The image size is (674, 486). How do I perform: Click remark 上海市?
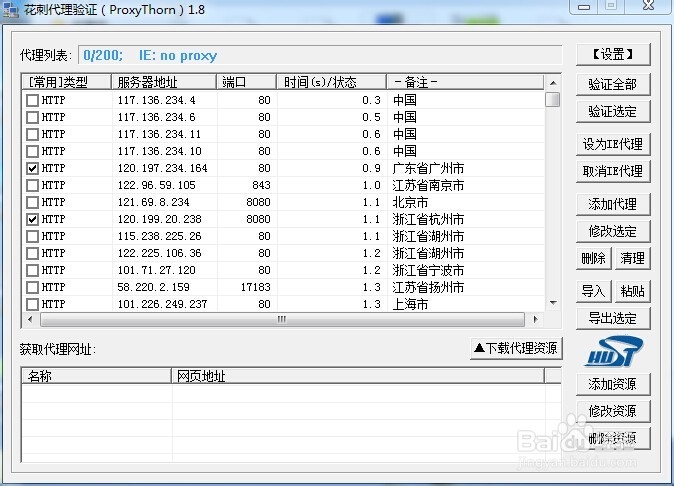pos(411,304)
